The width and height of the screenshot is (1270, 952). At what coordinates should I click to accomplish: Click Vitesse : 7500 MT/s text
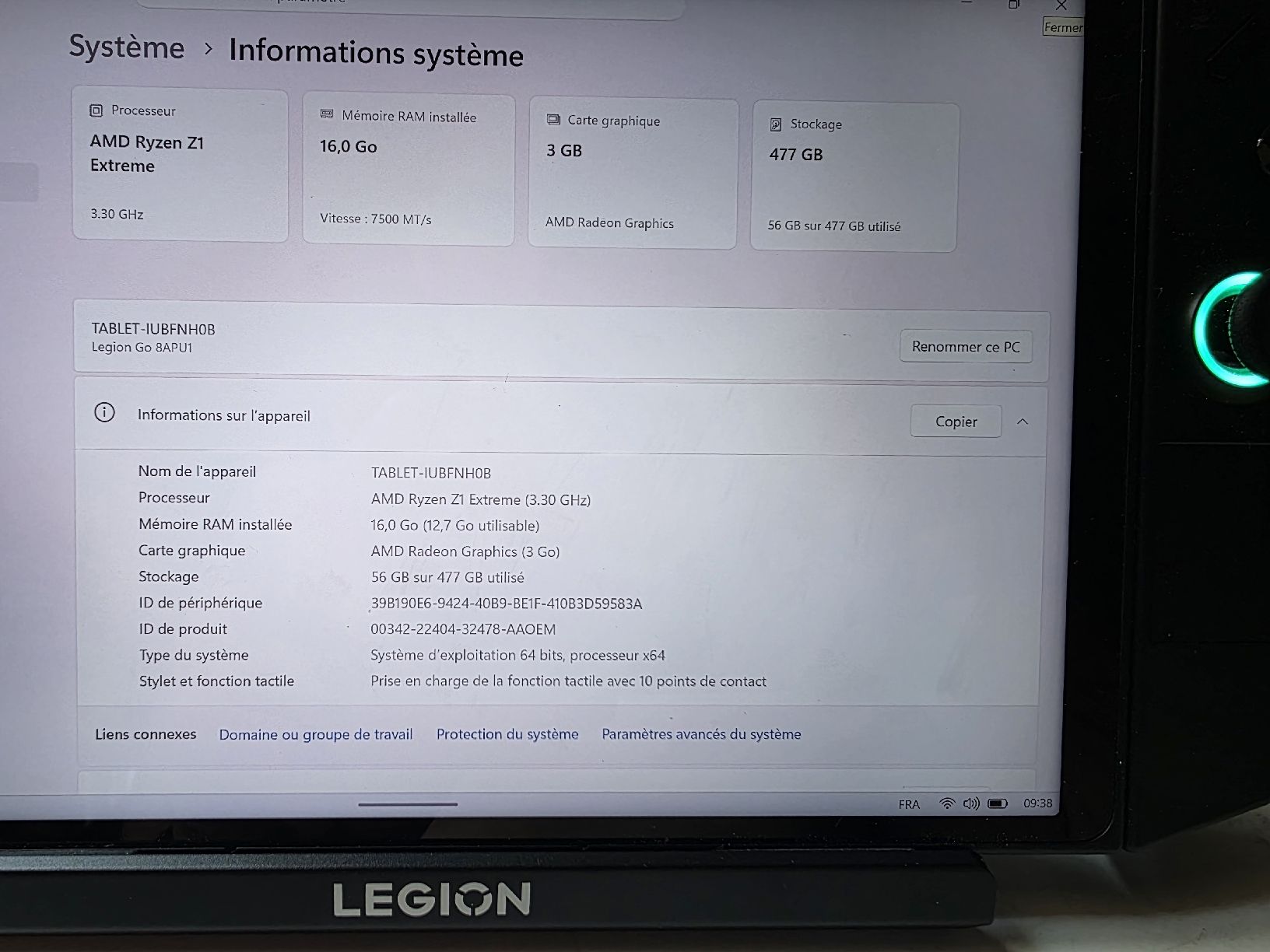[376, 219]
